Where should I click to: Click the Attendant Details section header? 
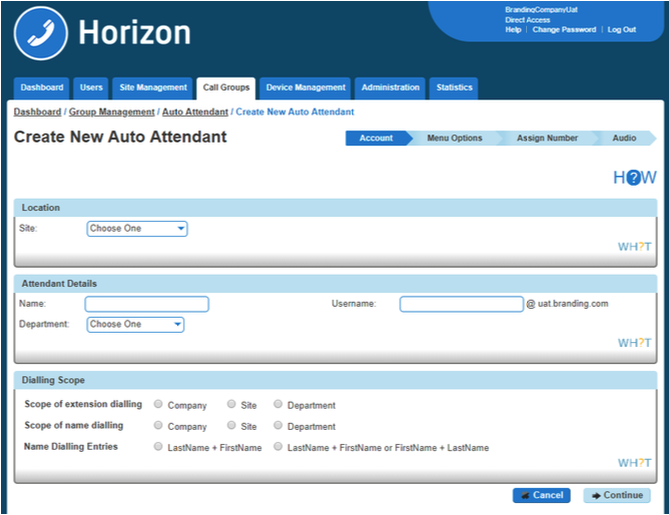335,284
